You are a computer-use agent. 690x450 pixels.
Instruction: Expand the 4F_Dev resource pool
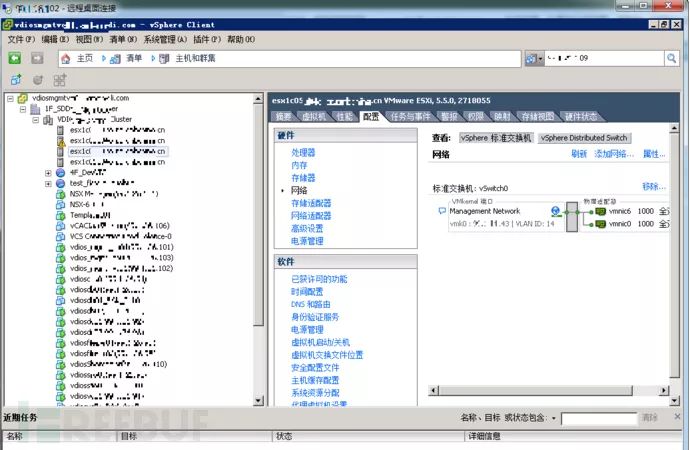[48, 173]
